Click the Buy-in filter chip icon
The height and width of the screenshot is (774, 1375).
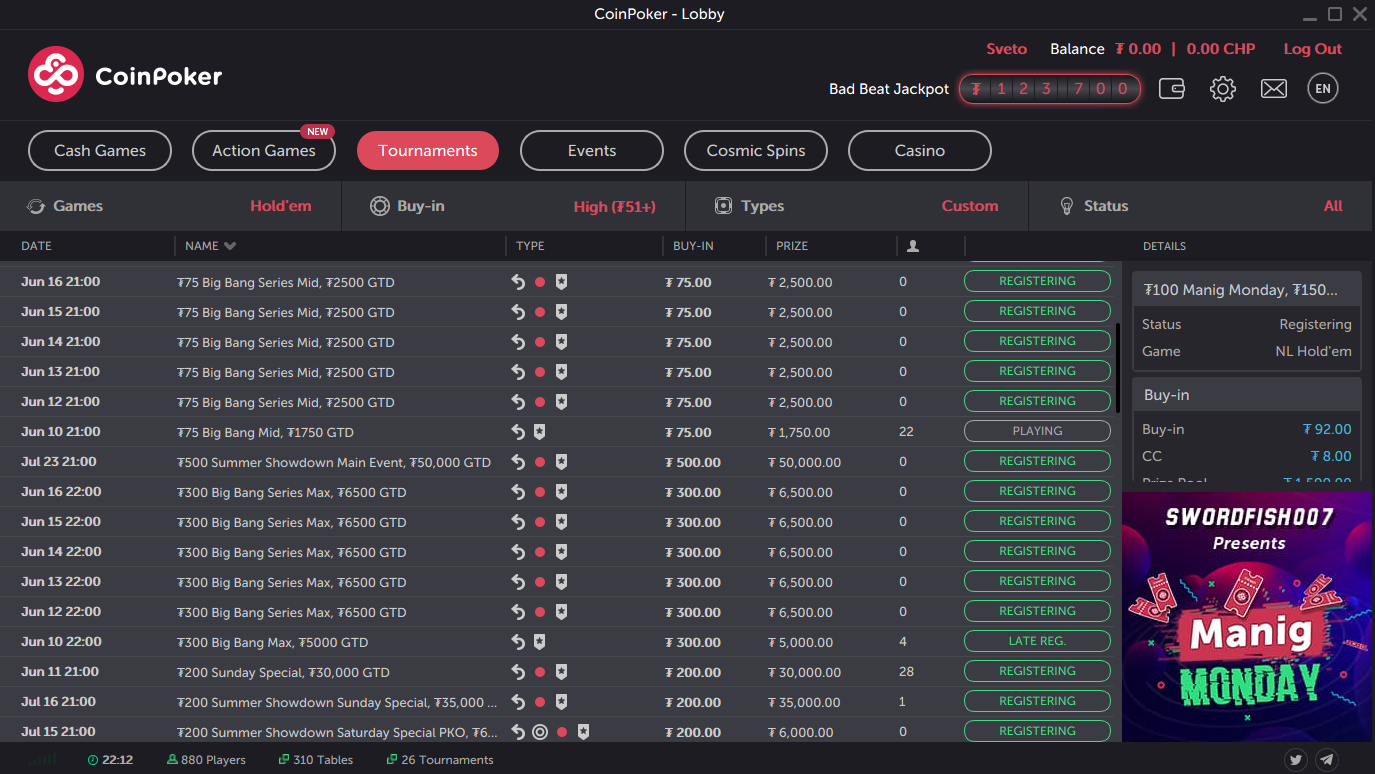click(x=380, y=206)
